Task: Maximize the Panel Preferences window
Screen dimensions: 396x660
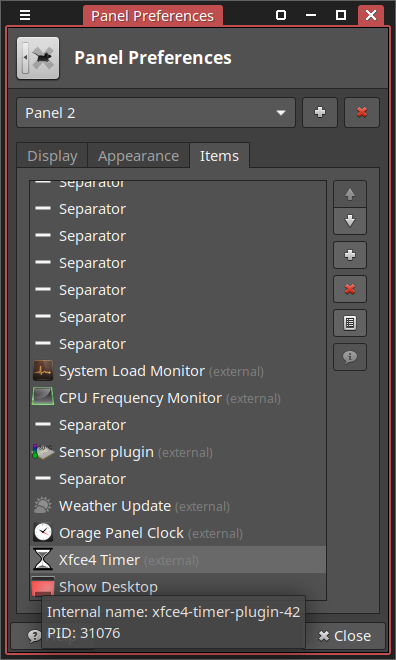Action: (x=341, y=16)
